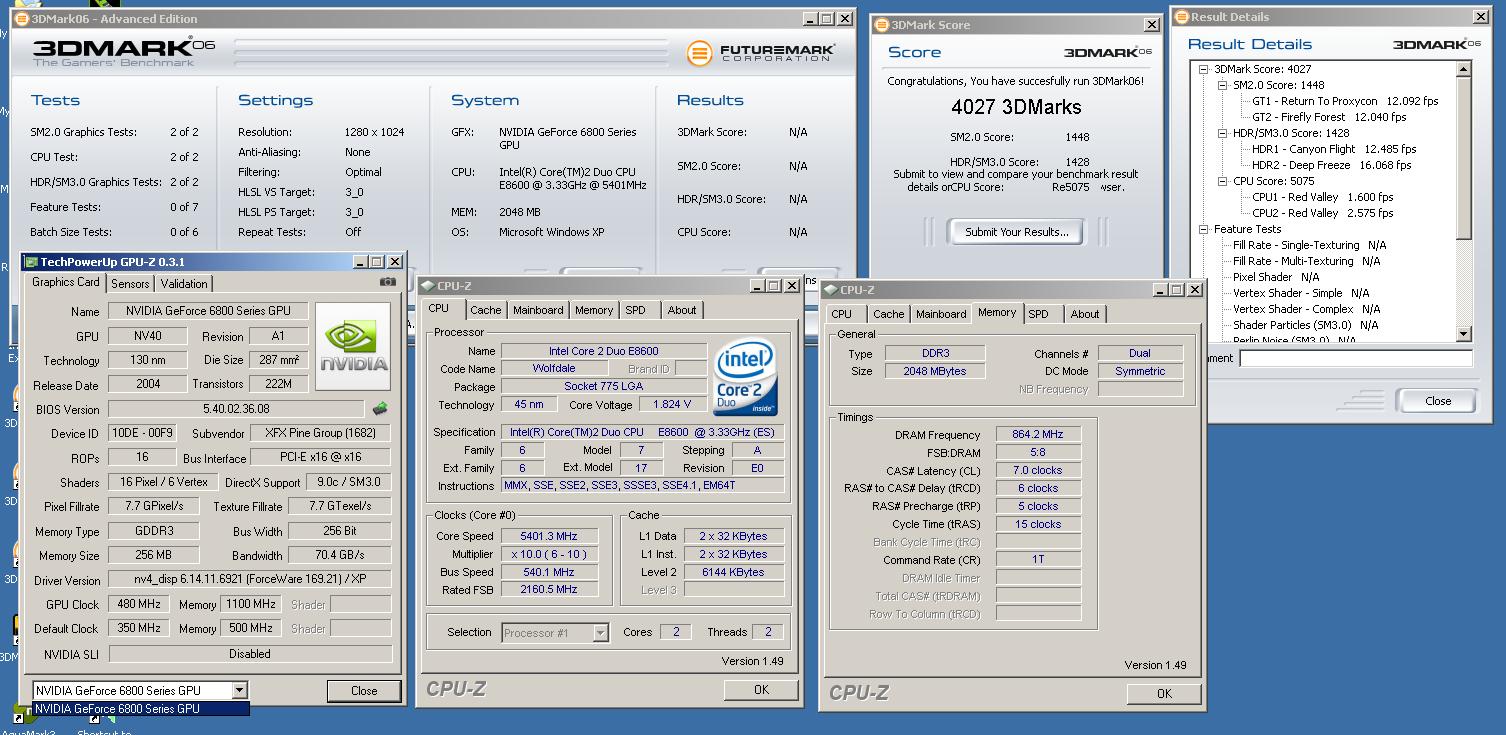The width and height of the screenshot is (1506, 735).
Task: Click the 3DMark06 Advanced Edition title icon
Action: [x=21, y=19]
